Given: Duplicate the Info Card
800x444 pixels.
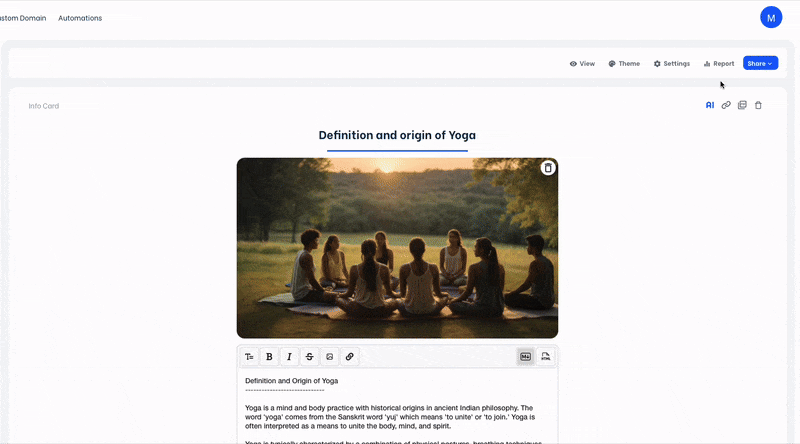Looking at the screenshot, I should click(742, 105).
